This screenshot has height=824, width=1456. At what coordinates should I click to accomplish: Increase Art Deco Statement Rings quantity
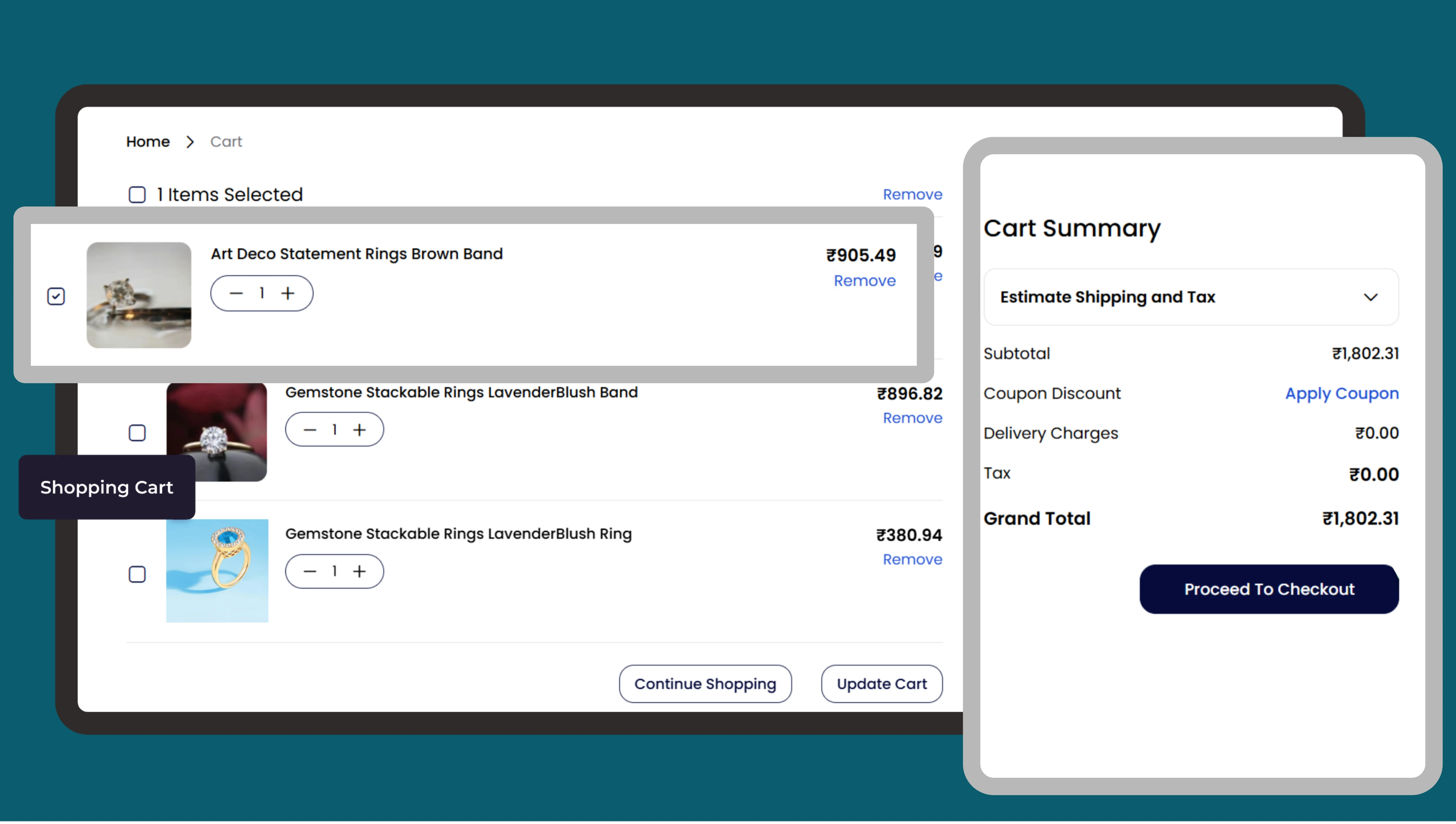point(288,293)
